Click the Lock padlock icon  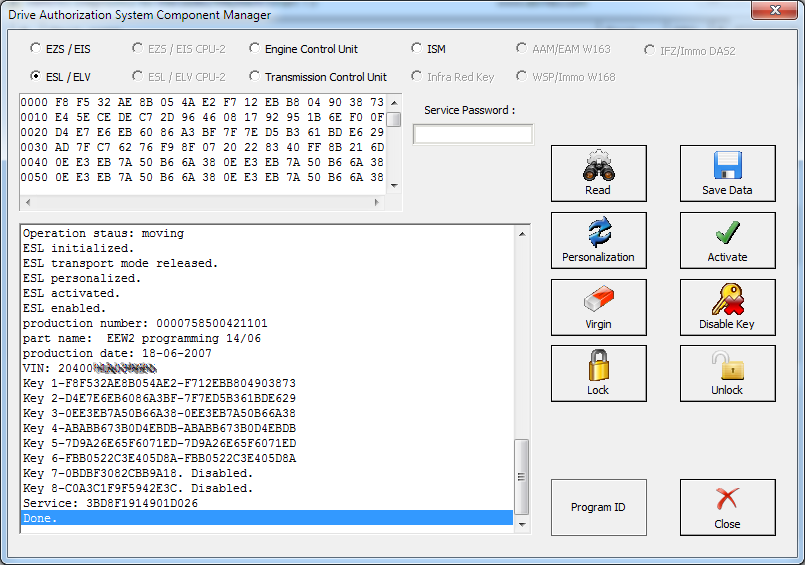[x=599, y=365]
